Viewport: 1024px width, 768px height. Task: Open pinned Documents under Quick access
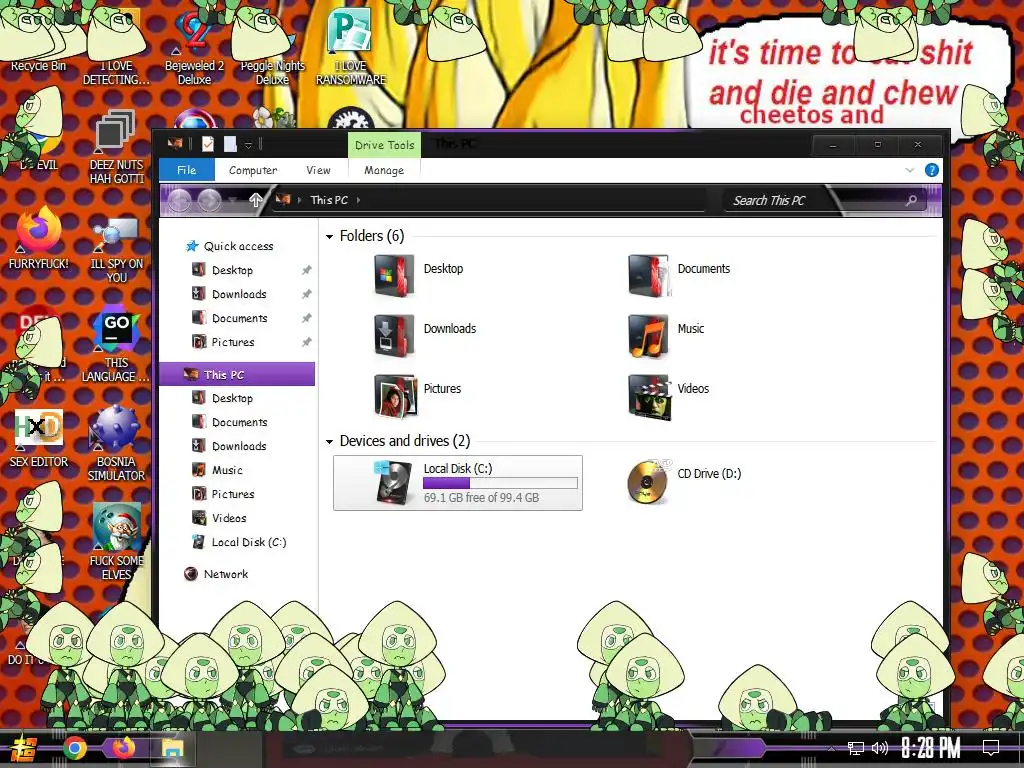pyautogui.click(x=239, y=318)
